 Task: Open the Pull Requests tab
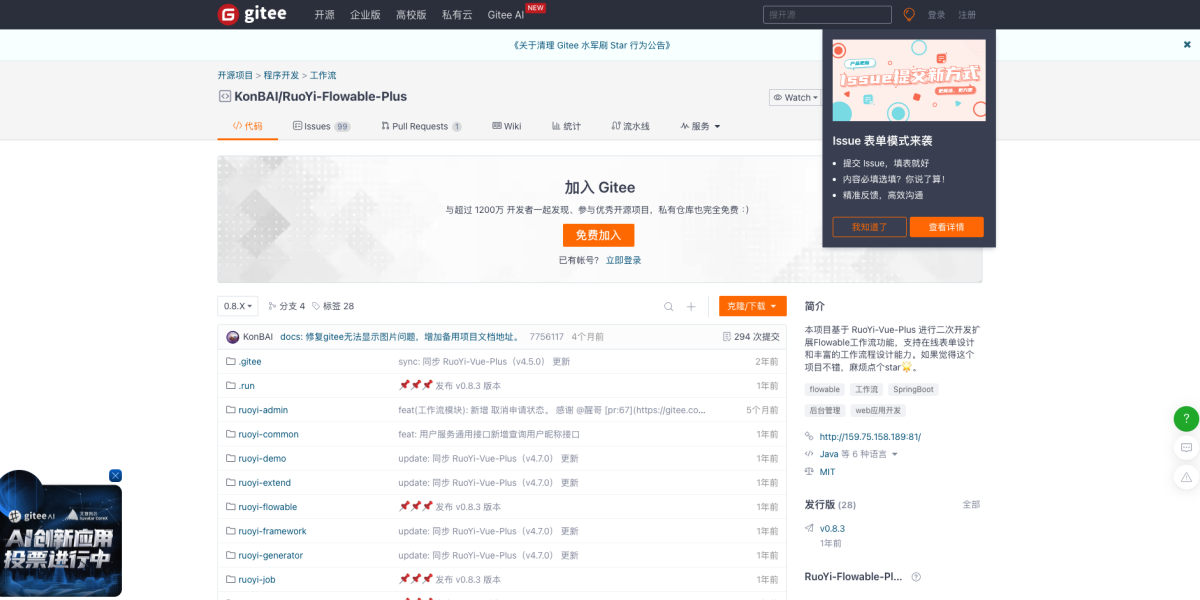click(421, 126)
